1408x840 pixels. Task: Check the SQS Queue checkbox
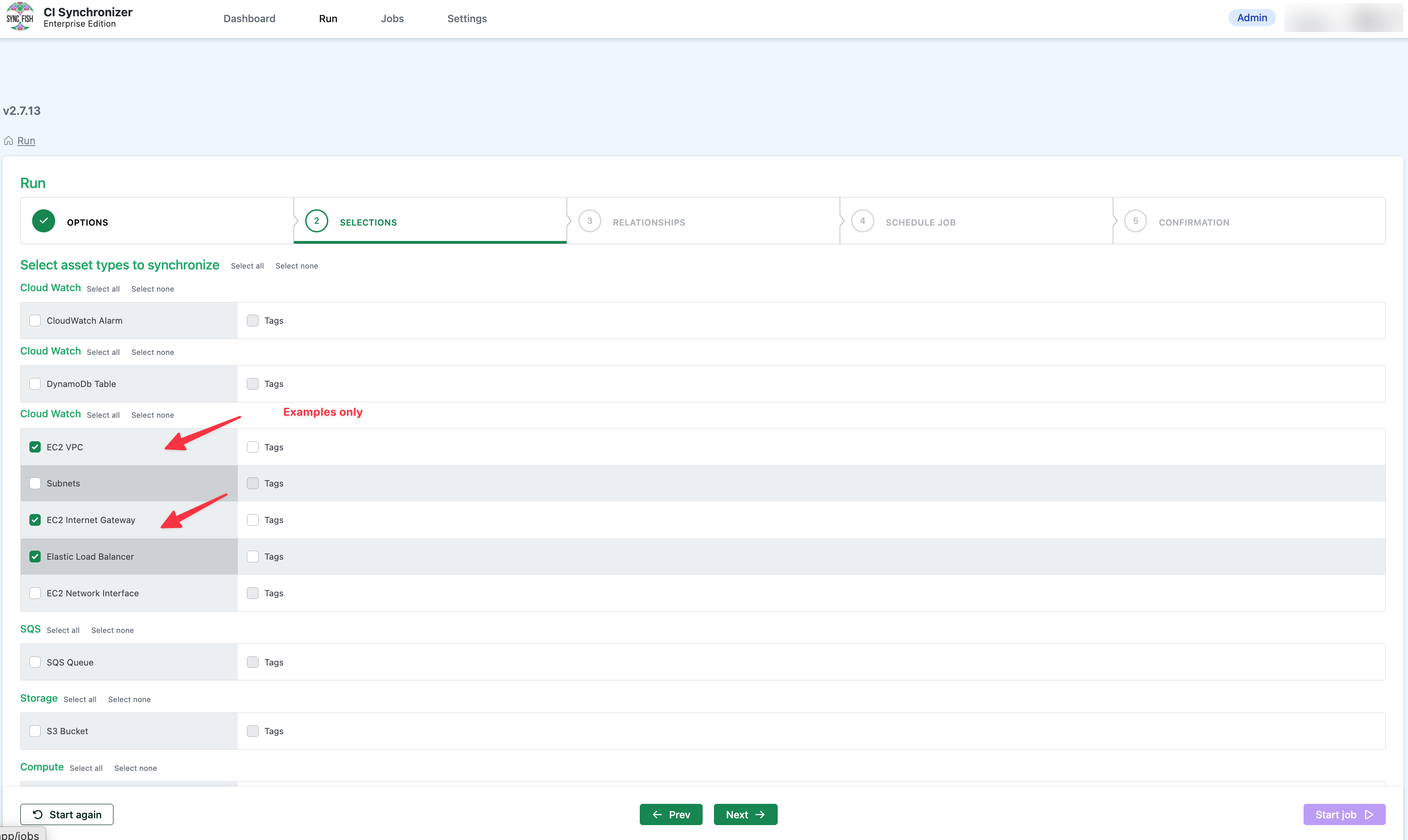35,663
